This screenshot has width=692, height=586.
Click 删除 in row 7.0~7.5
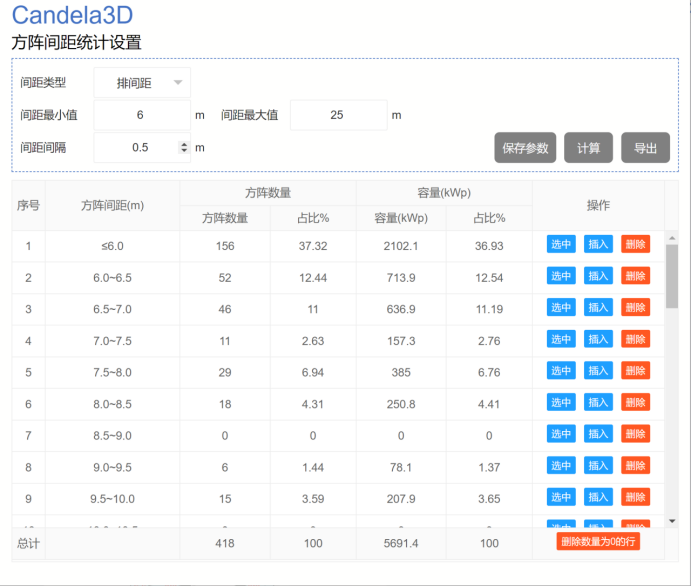pos(635,339)
